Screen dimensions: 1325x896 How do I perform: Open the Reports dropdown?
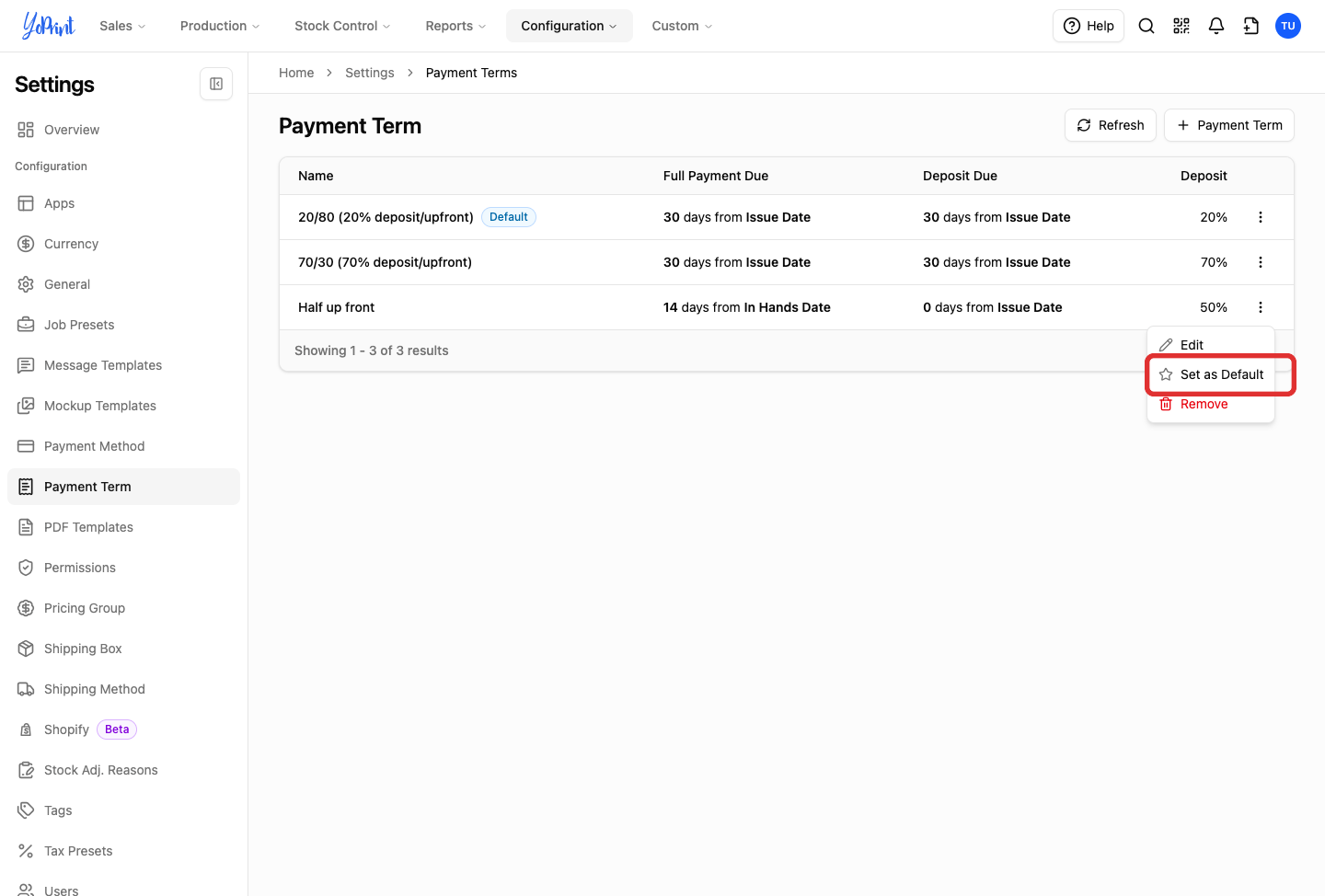pyautogui.click(x=455, y=26)
